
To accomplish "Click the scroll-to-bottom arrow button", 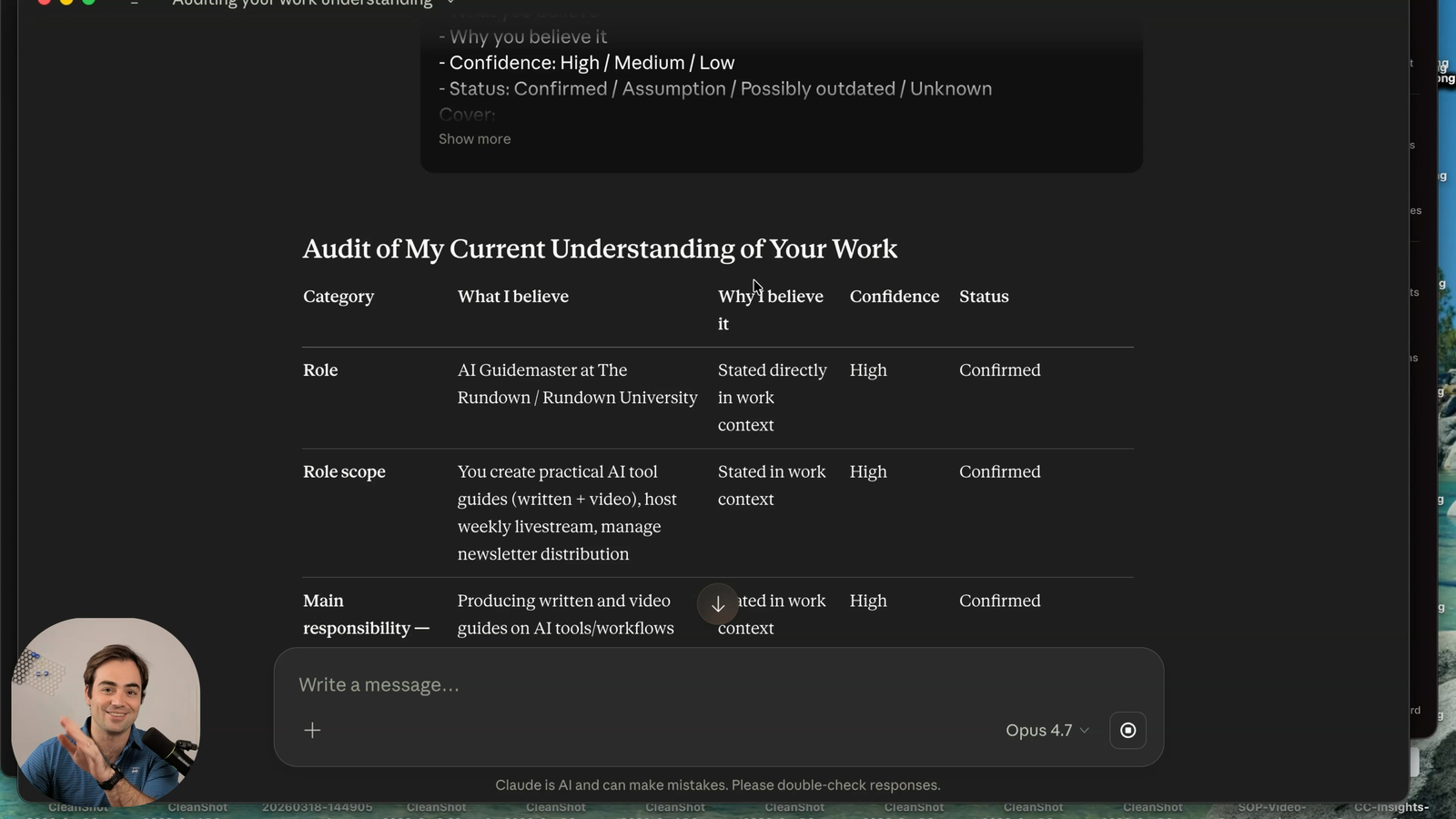I will pyautogui.click(x=718, y=604).
